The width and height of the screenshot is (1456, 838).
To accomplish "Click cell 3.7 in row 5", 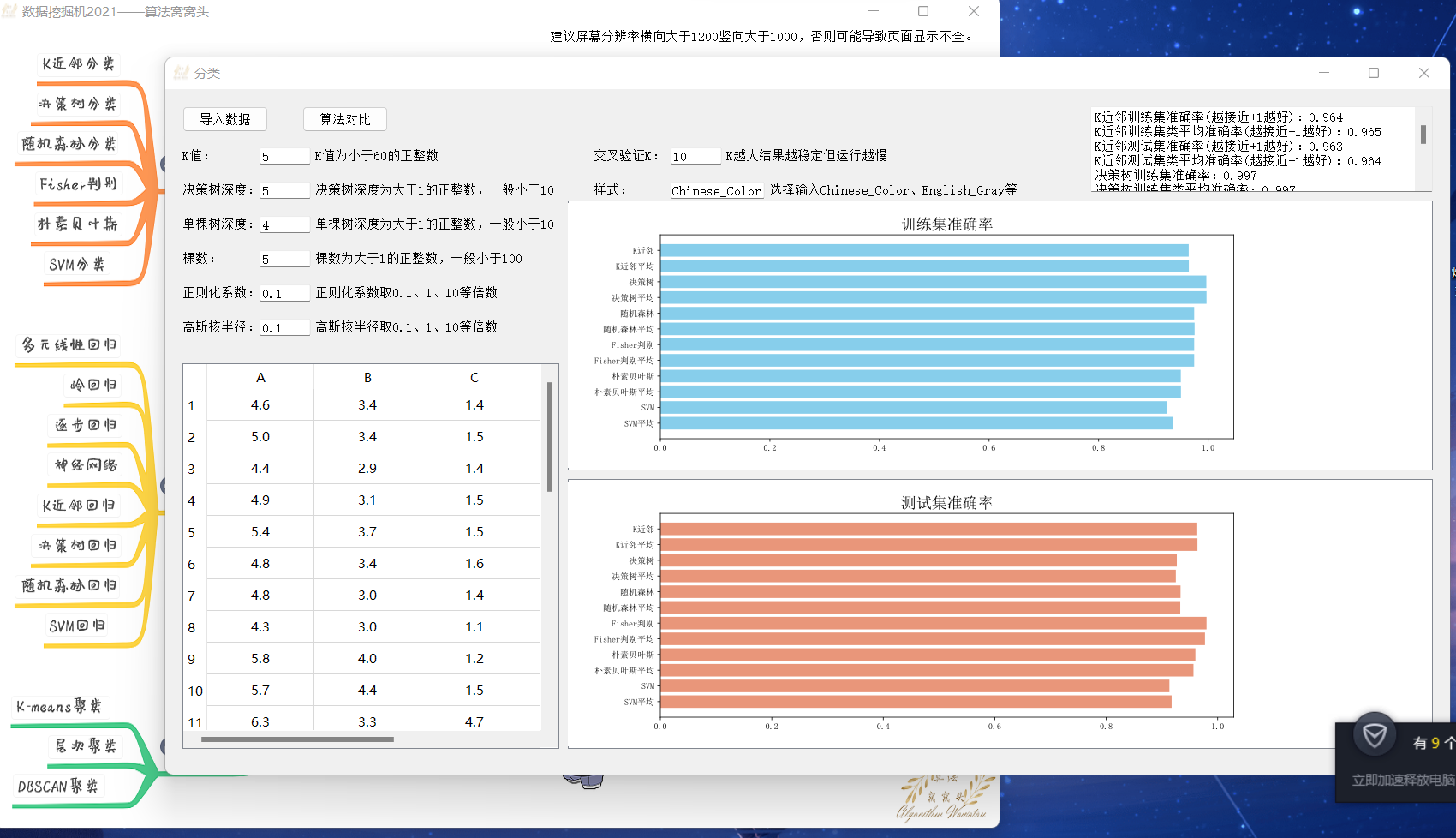I will click(x=367, y=532).
